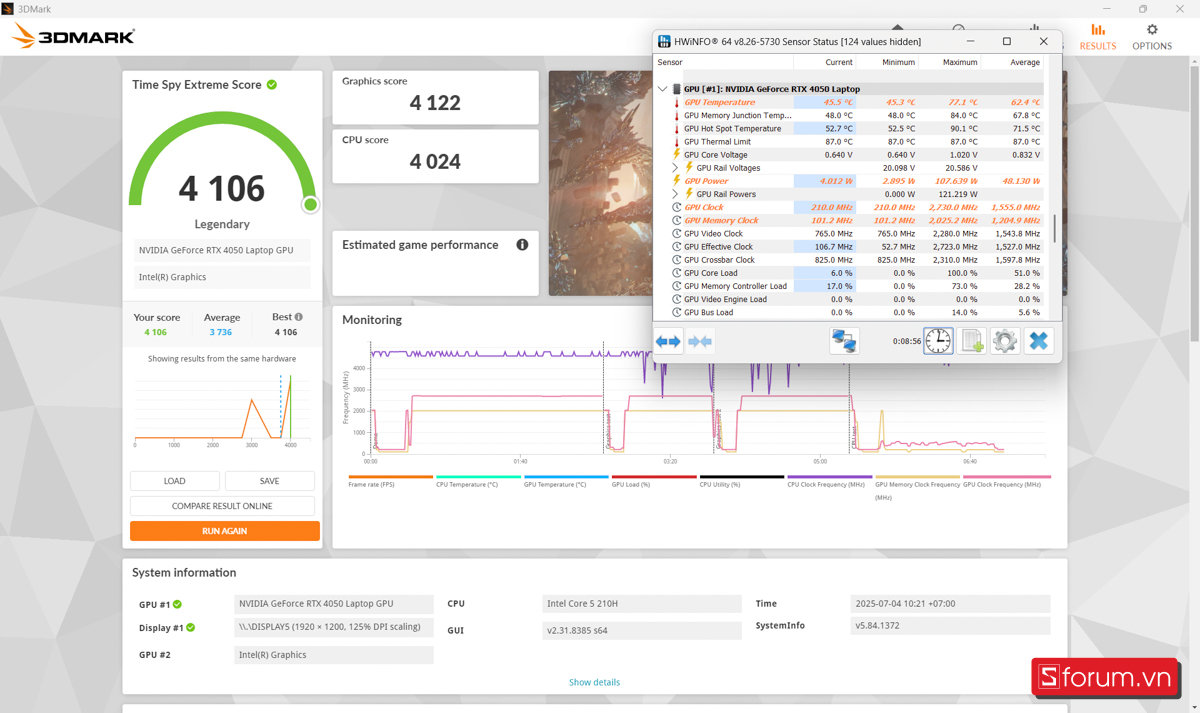Click the clock icon of GPU Clock row
Screen dimensions: 1200x713
tap(677, 207)
